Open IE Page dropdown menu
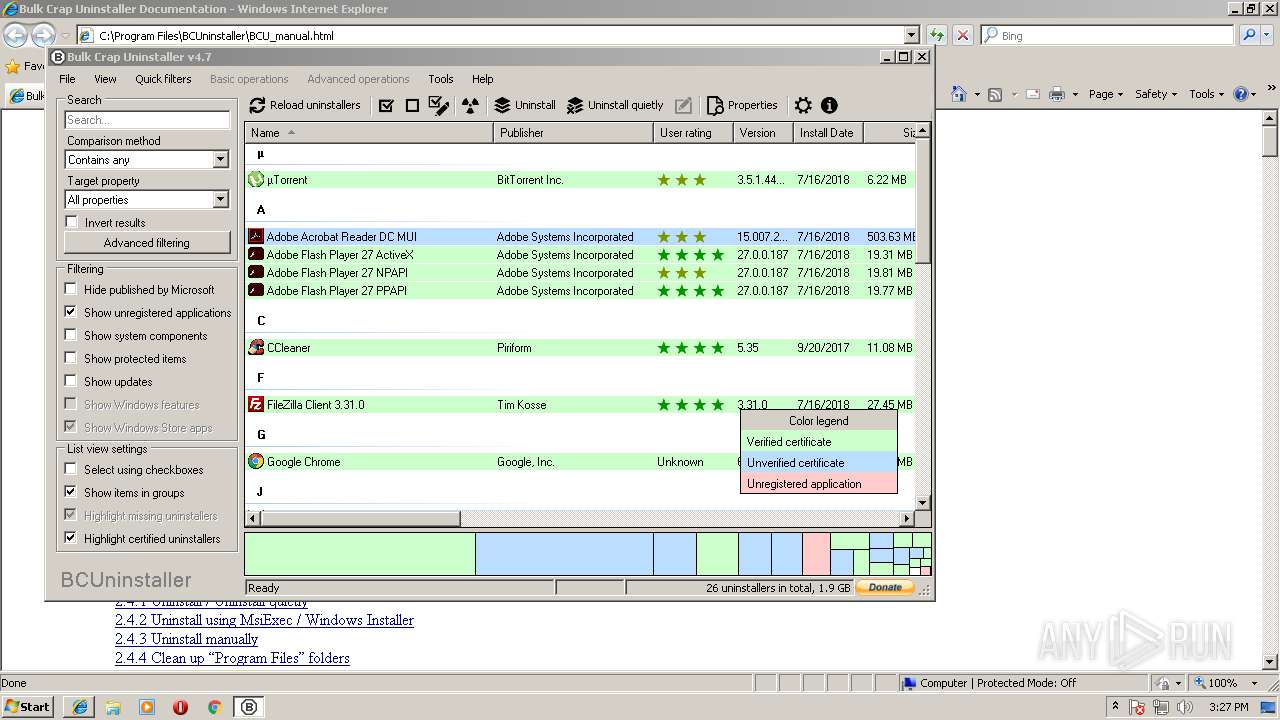Screen dimensions: 1280x720 point(1105,94)
